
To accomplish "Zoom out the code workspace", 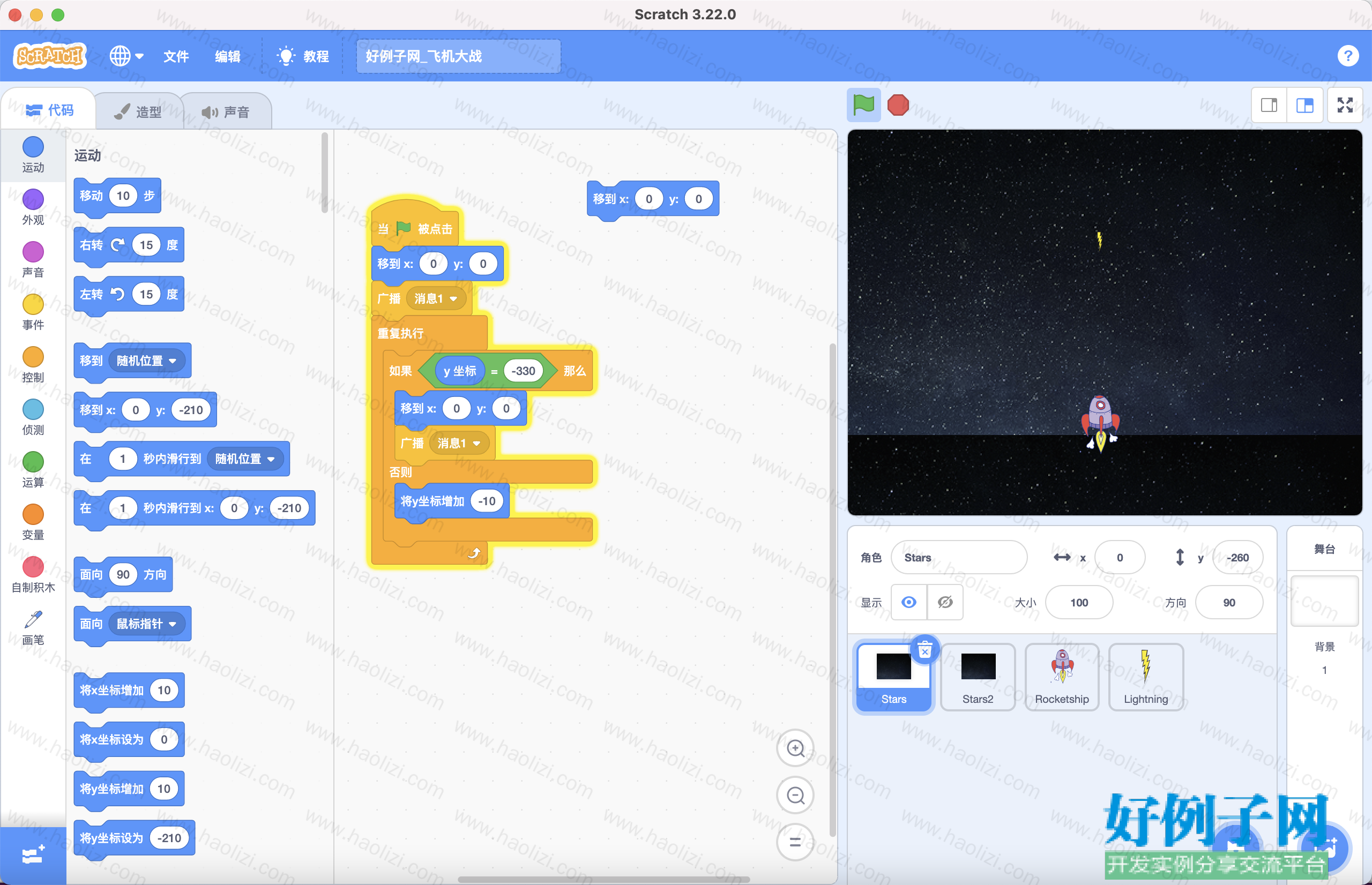I will tap(795, 796).
